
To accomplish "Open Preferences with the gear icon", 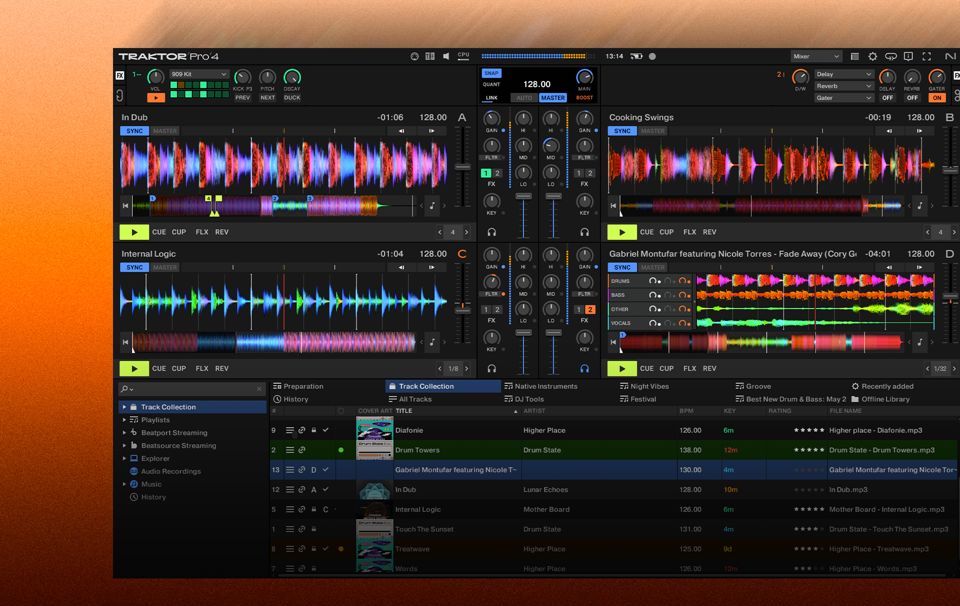I will (872, 57).
